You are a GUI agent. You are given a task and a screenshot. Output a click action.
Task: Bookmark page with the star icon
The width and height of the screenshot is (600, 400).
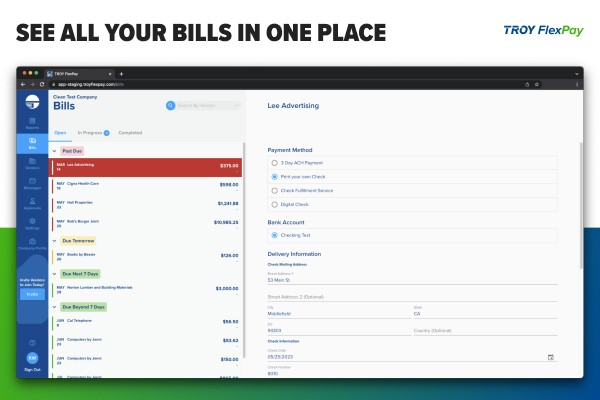tap(537, 85)
